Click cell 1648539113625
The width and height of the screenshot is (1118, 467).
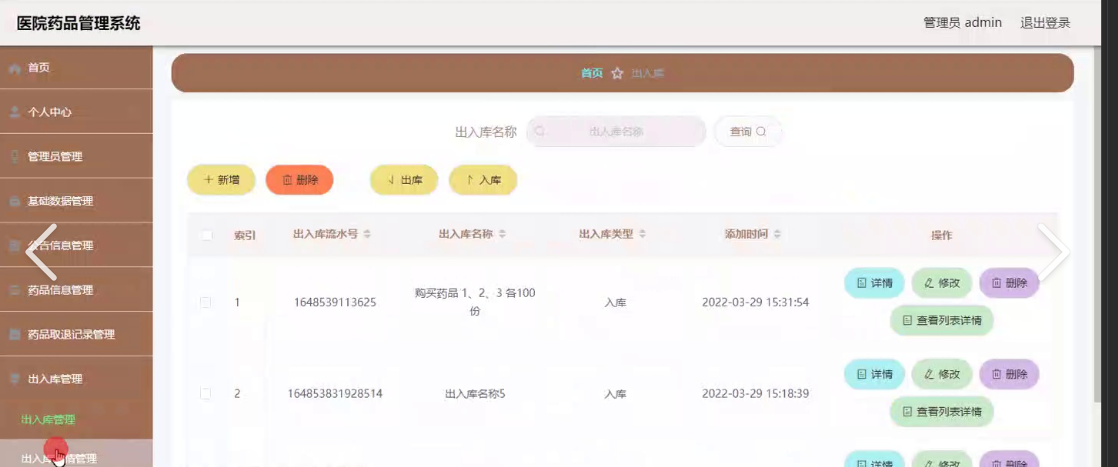(x=335, y=302)
